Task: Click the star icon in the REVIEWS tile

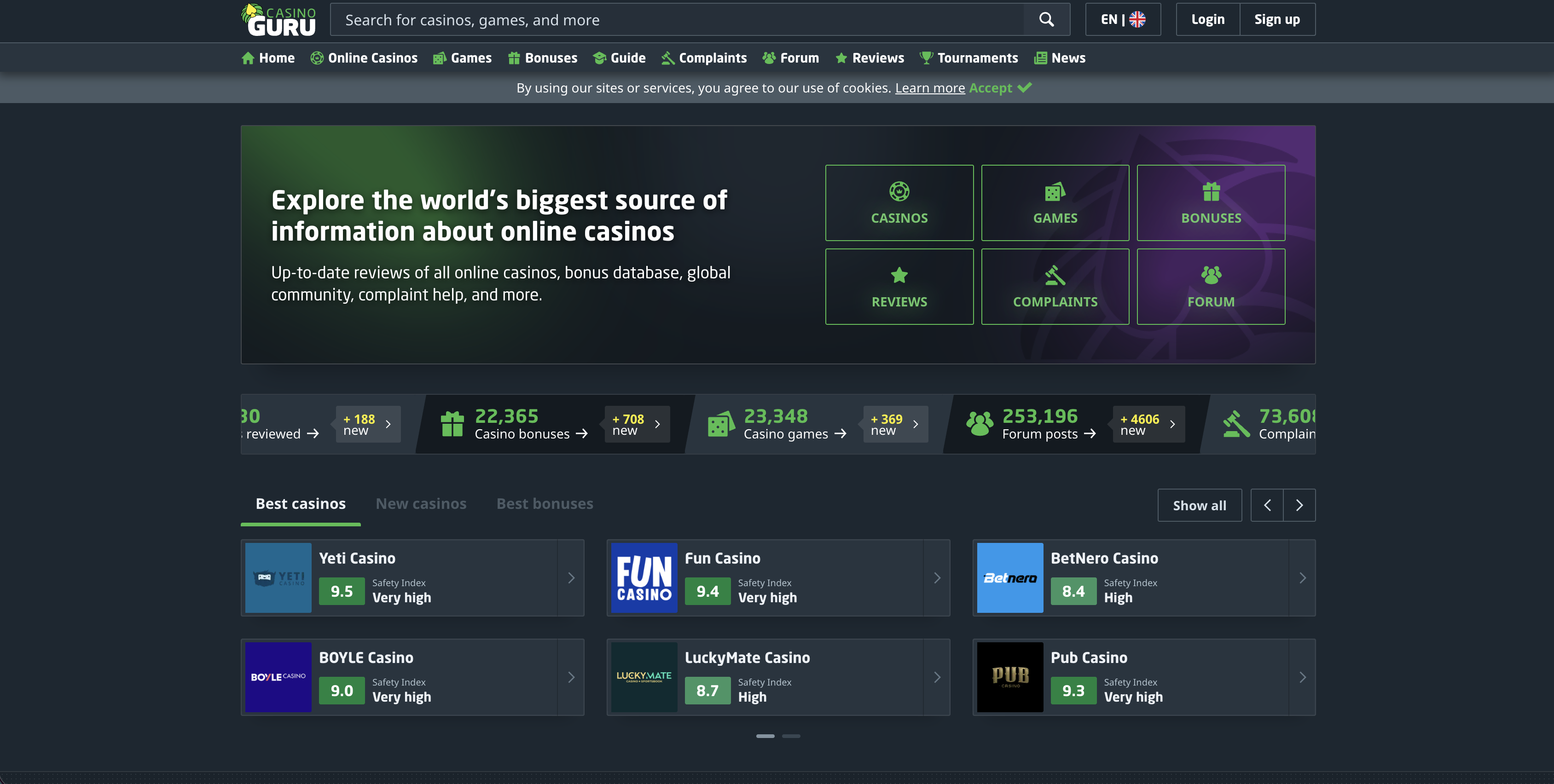Action: [899, 275]
